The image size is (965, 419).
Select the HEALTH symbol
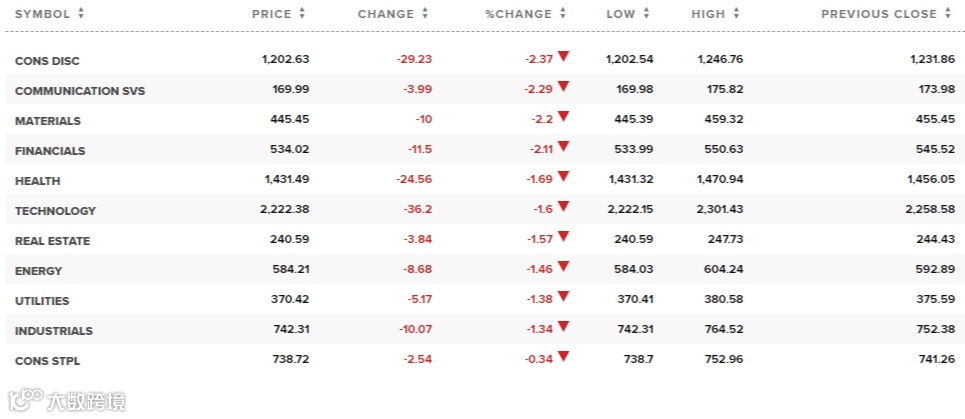[x=38, y=181]
